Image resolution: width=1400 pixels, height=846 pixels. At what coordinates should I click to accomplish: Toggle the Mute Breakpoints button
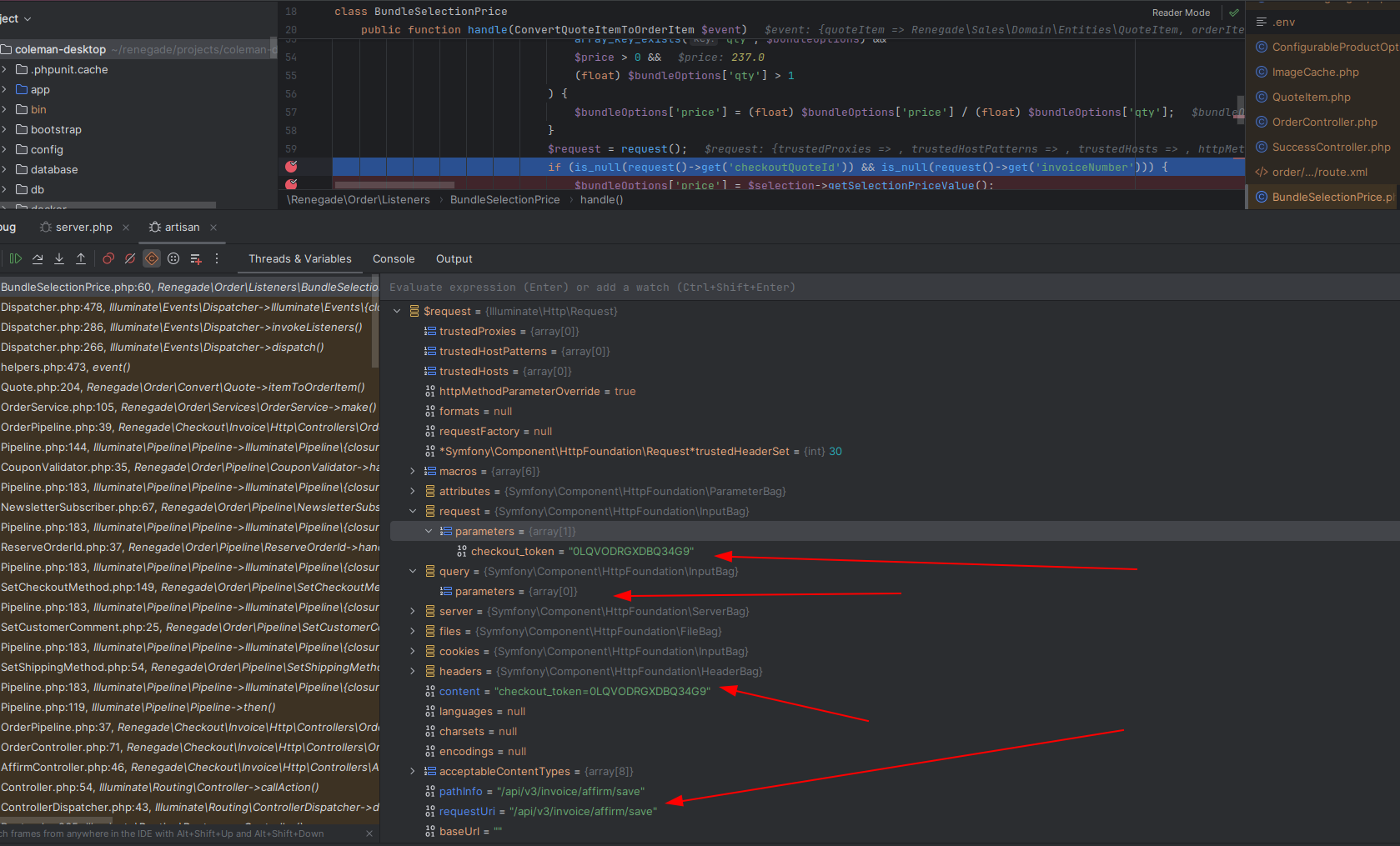pos(130,259)
